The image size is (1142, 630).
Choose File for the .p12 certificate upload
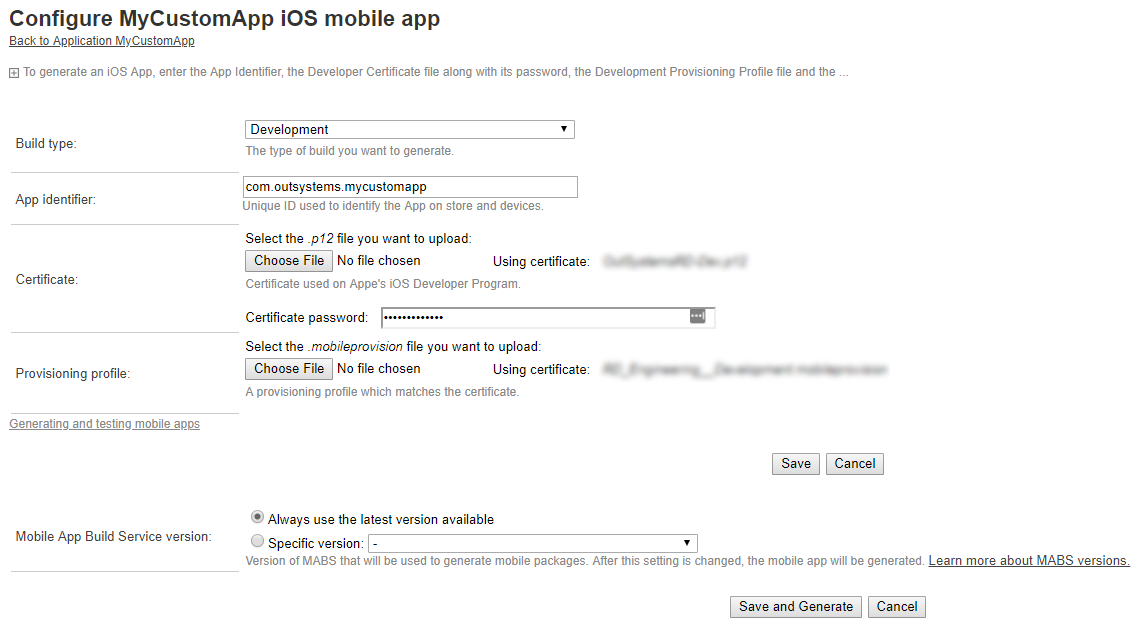pos(288,260)
